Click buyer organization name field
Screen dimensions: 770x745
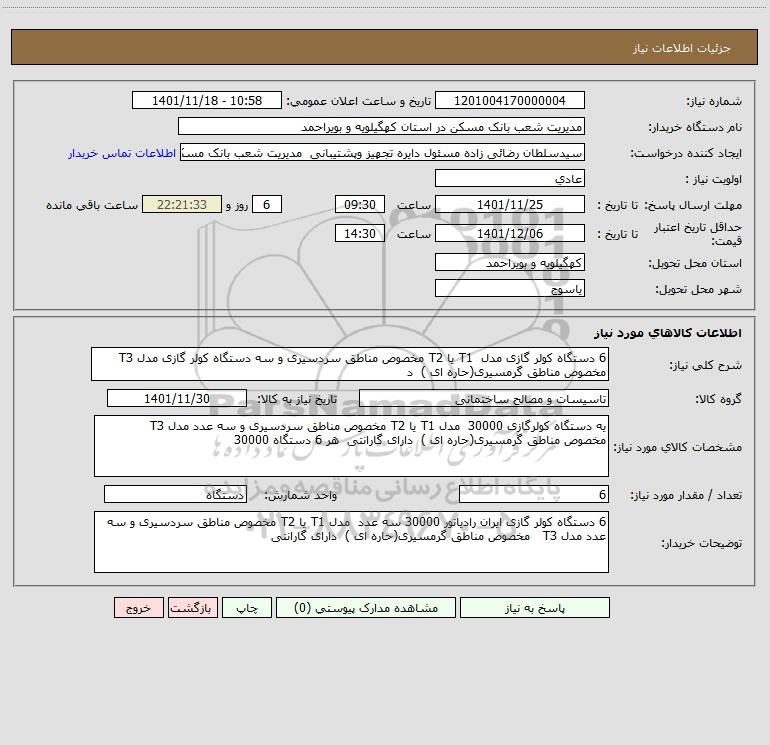[381, 126]
